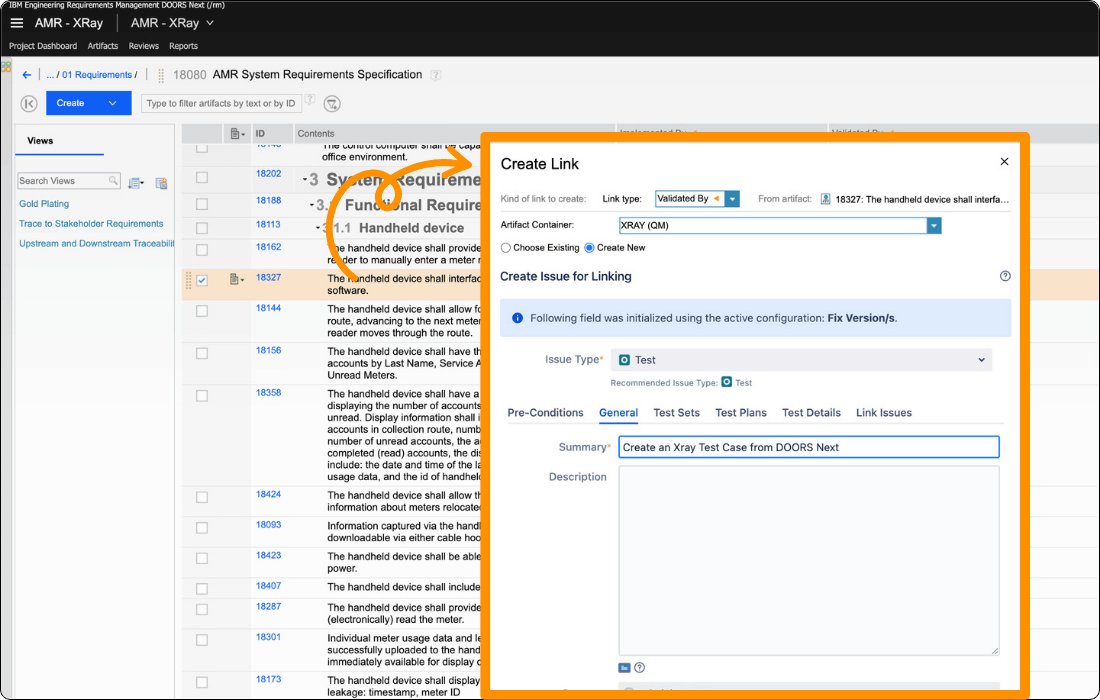The width and height of the screenshot is (1100, 700).
Task: Select the Create New radio button
Action: point(589,248)
